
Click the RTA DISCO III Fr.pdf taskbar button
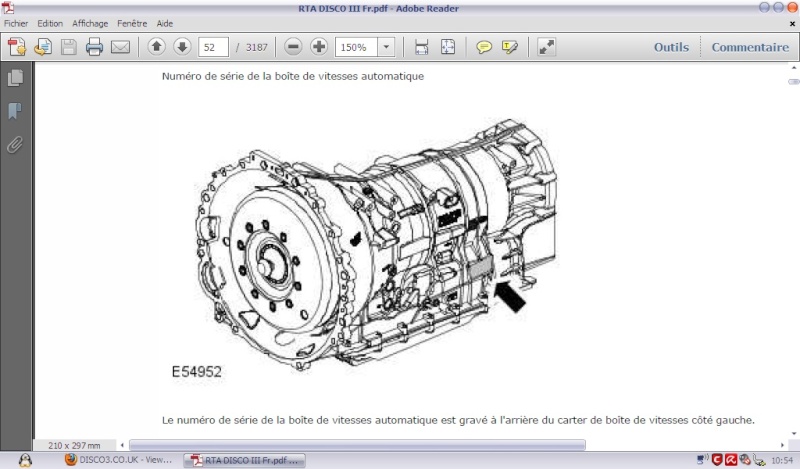click(244, 460)
